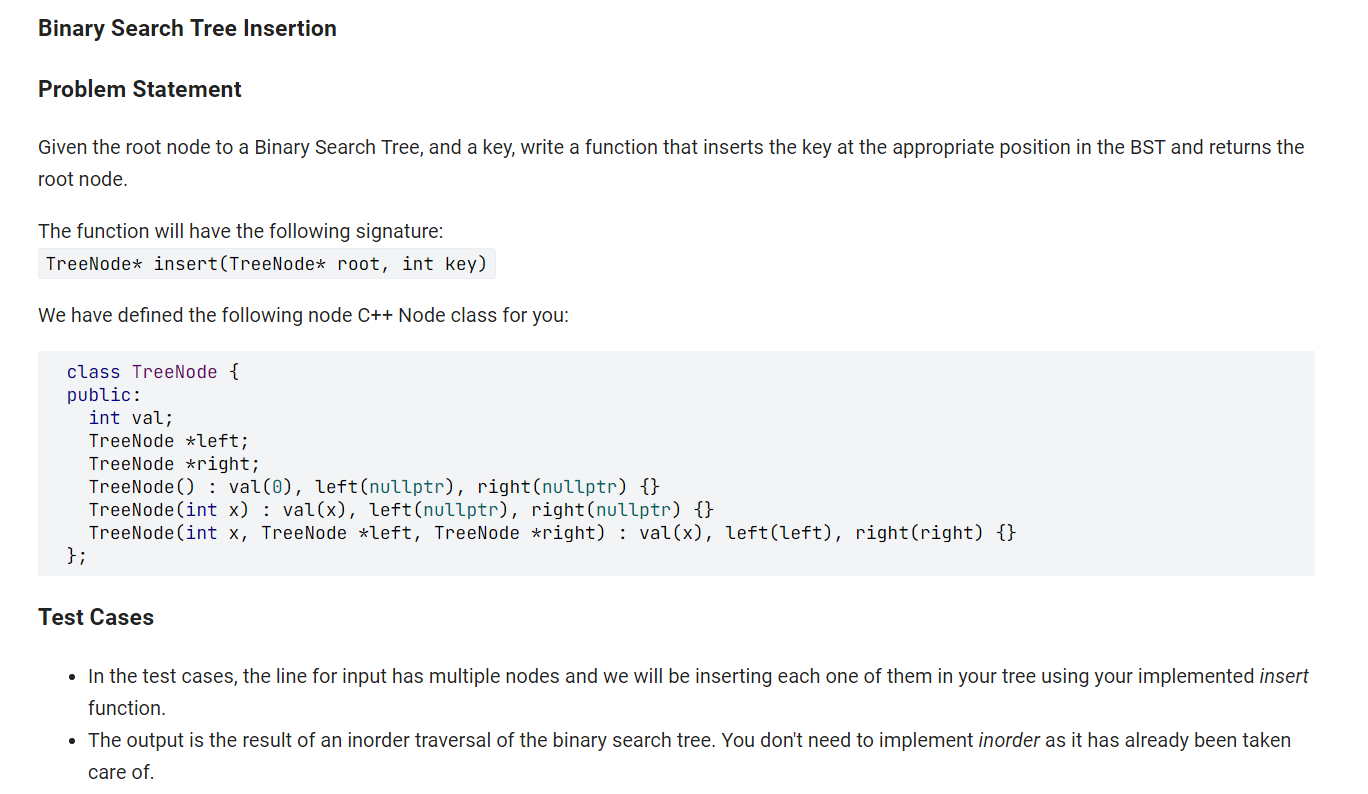Click the inline insert function signature code
Screen dimensions: 1368x794
[x=266, y=263]
